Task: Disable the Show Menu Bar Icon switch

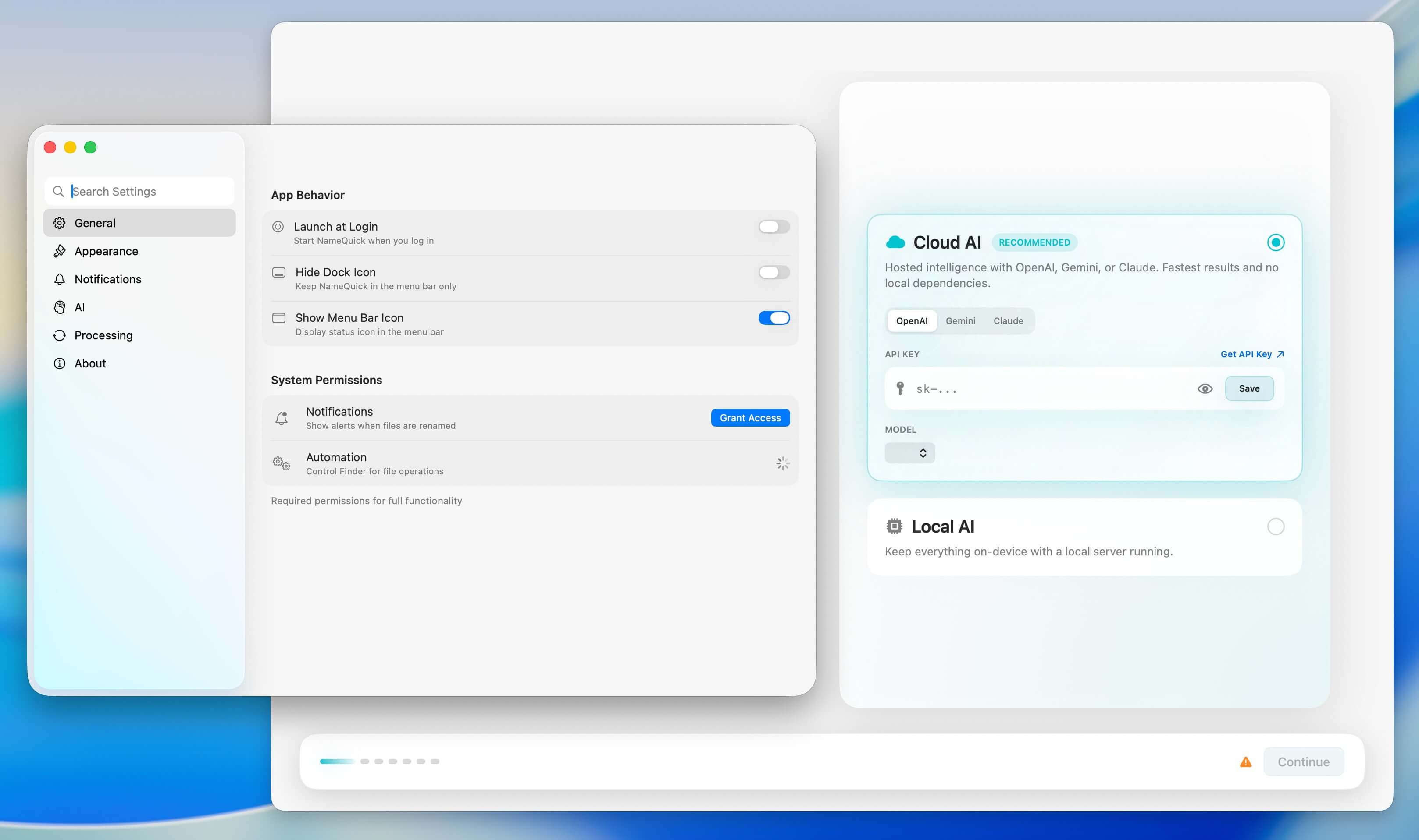Action: (x=773, y=318)
